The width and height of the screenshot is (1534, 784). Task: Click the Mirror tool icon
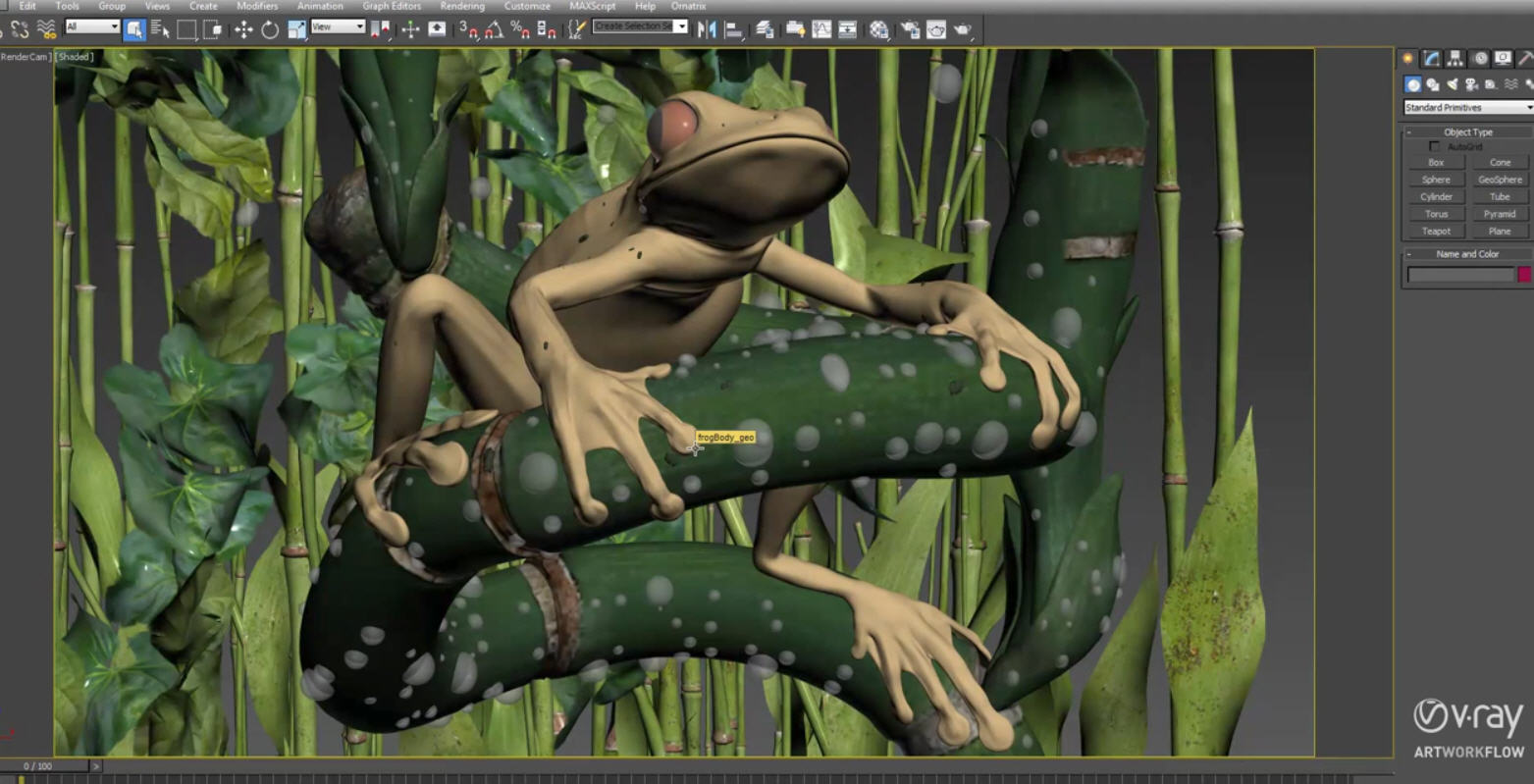[707, 29]
